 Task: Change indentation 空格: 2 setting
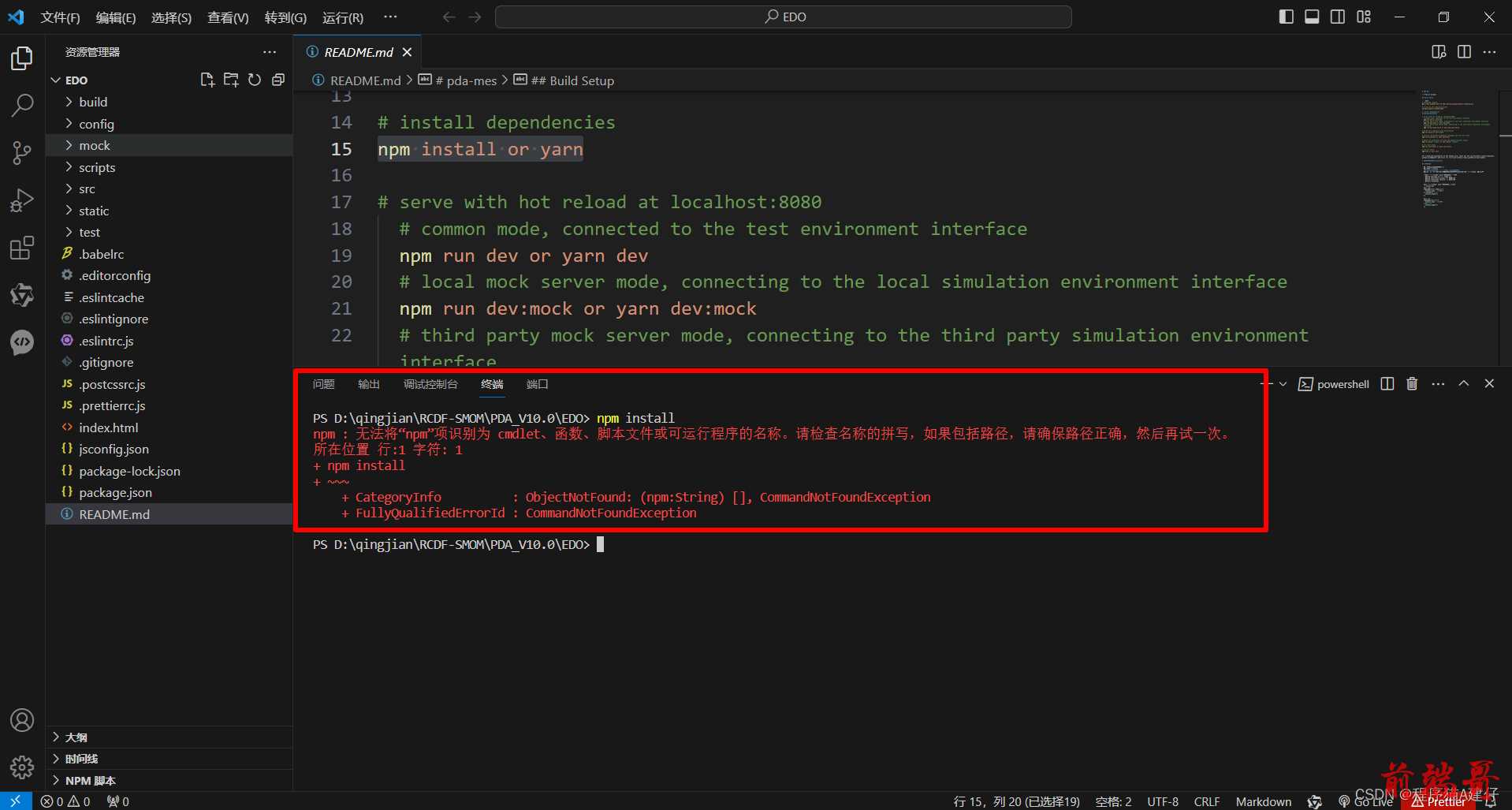1113,801
